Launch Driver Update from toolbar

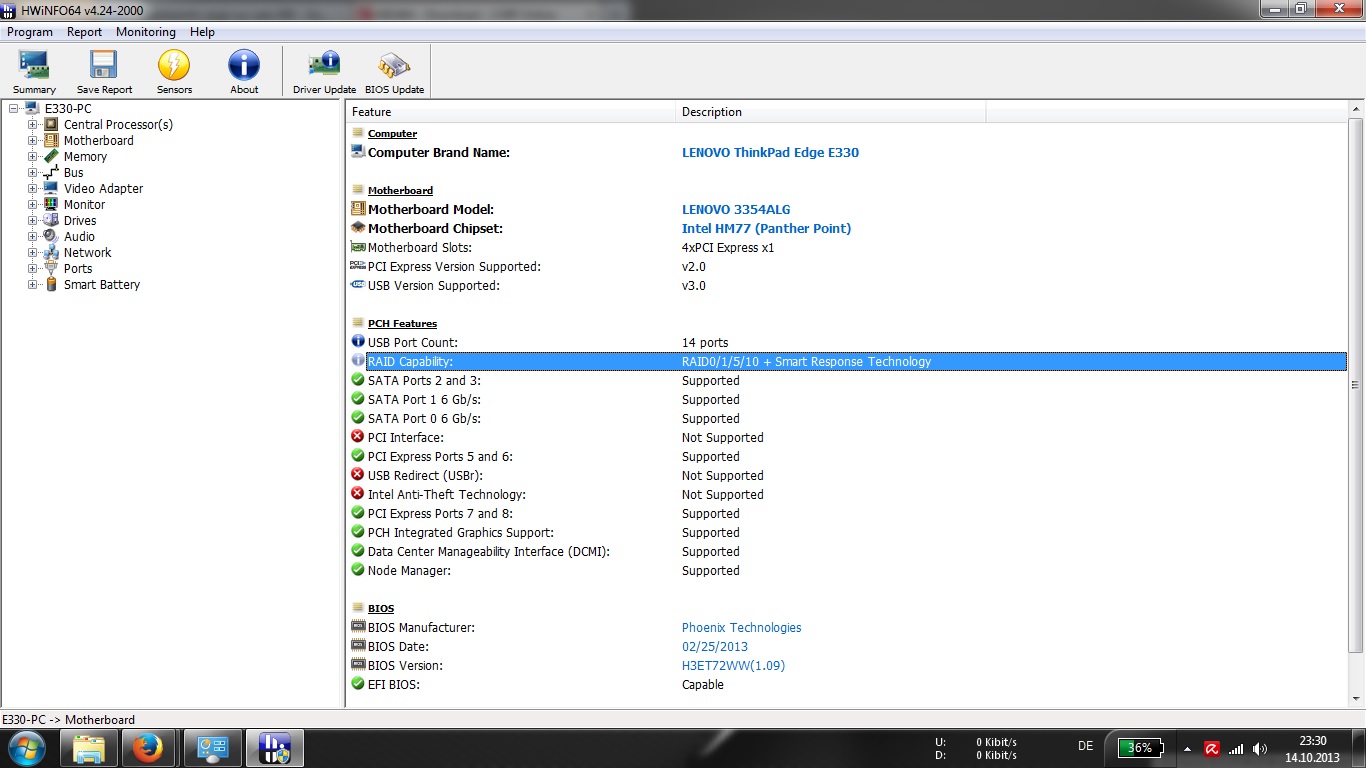coord(324,72)
